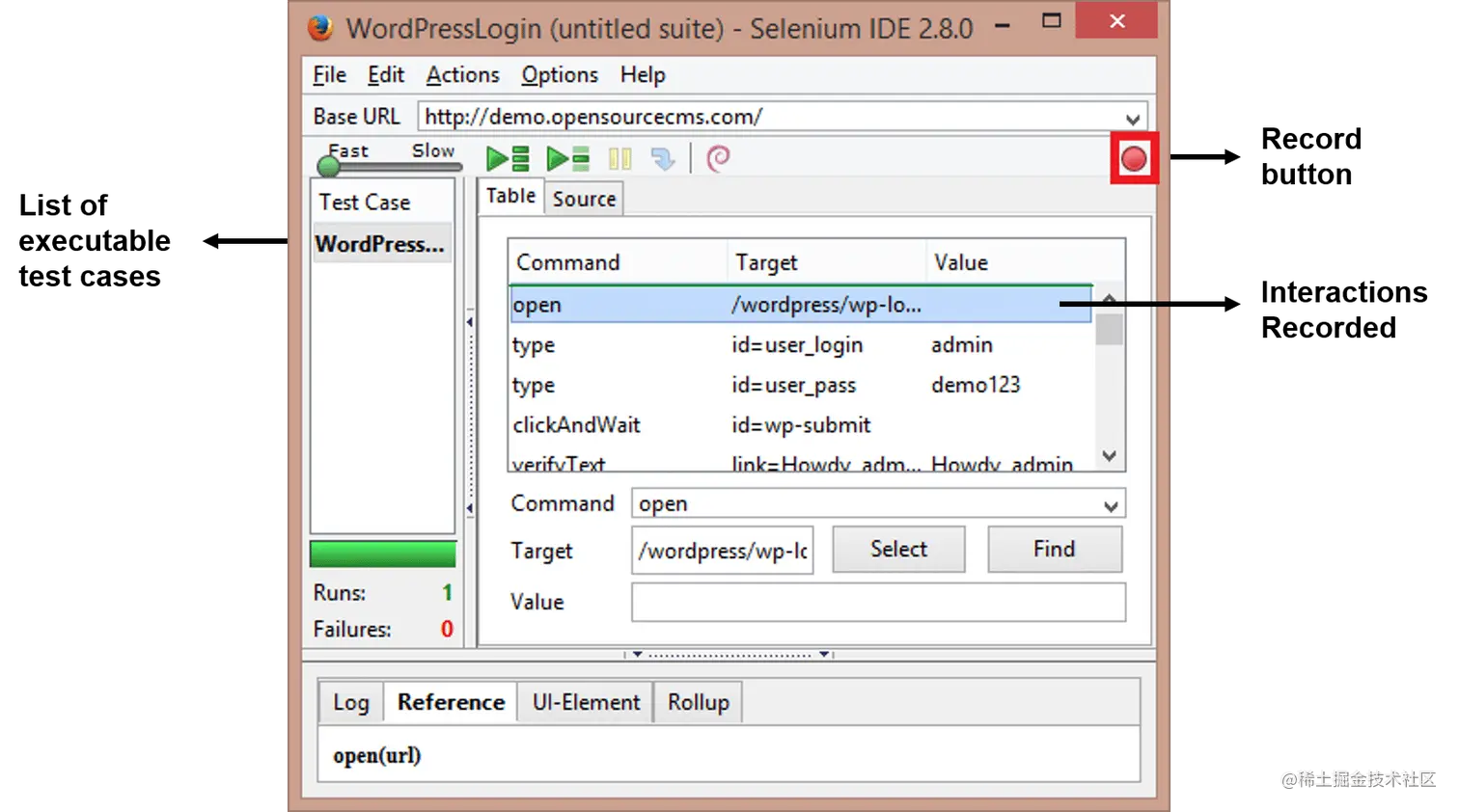Open the File menu
The width and height of the screenshot is (1459, 812).
[329, 74]
